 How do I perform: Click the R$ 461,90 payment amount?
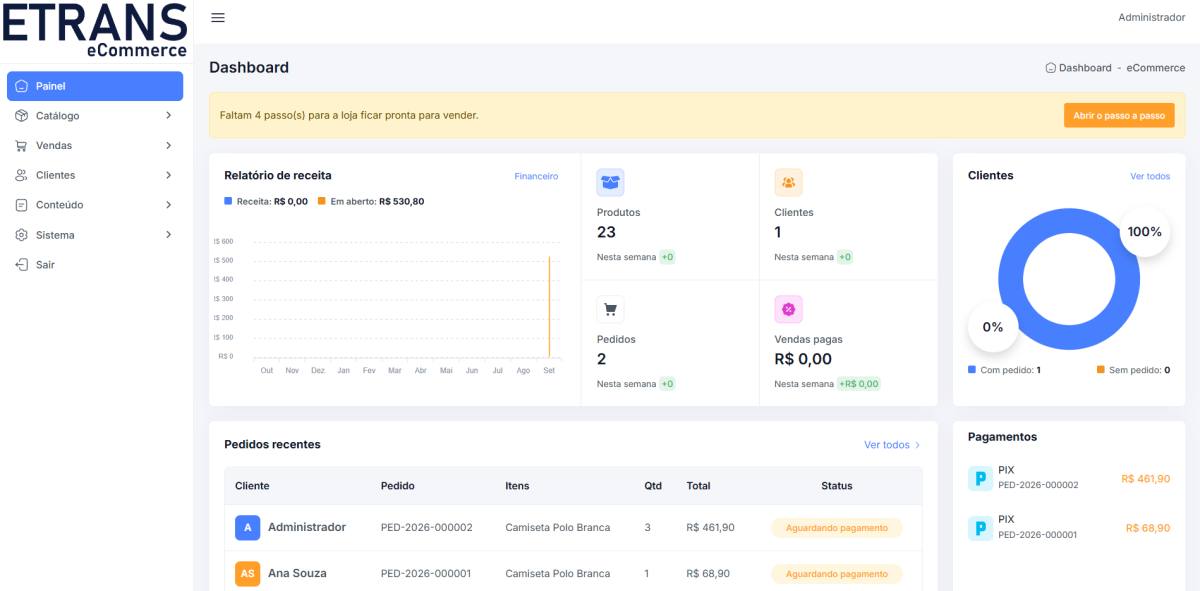click(1146, 479)
